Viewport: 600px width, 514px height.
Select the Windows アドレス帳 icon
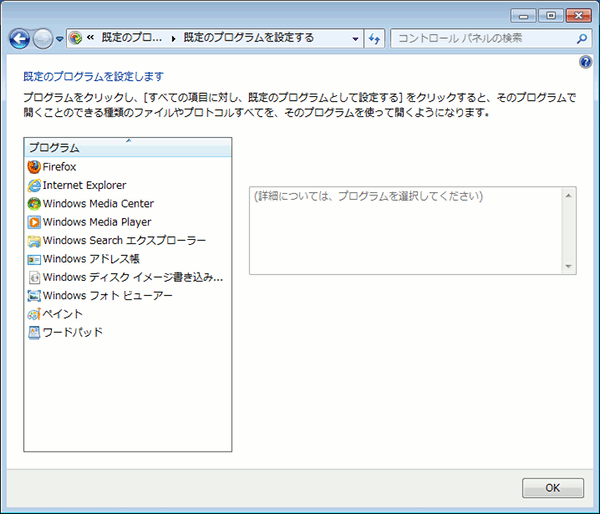click(34, 259)
